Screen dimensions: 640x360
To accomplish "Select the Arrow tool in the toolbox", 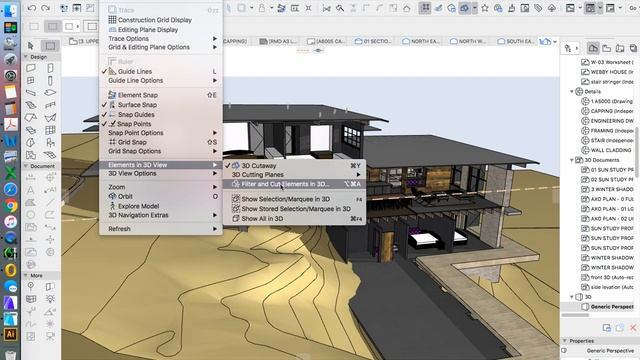I will 31,45.
